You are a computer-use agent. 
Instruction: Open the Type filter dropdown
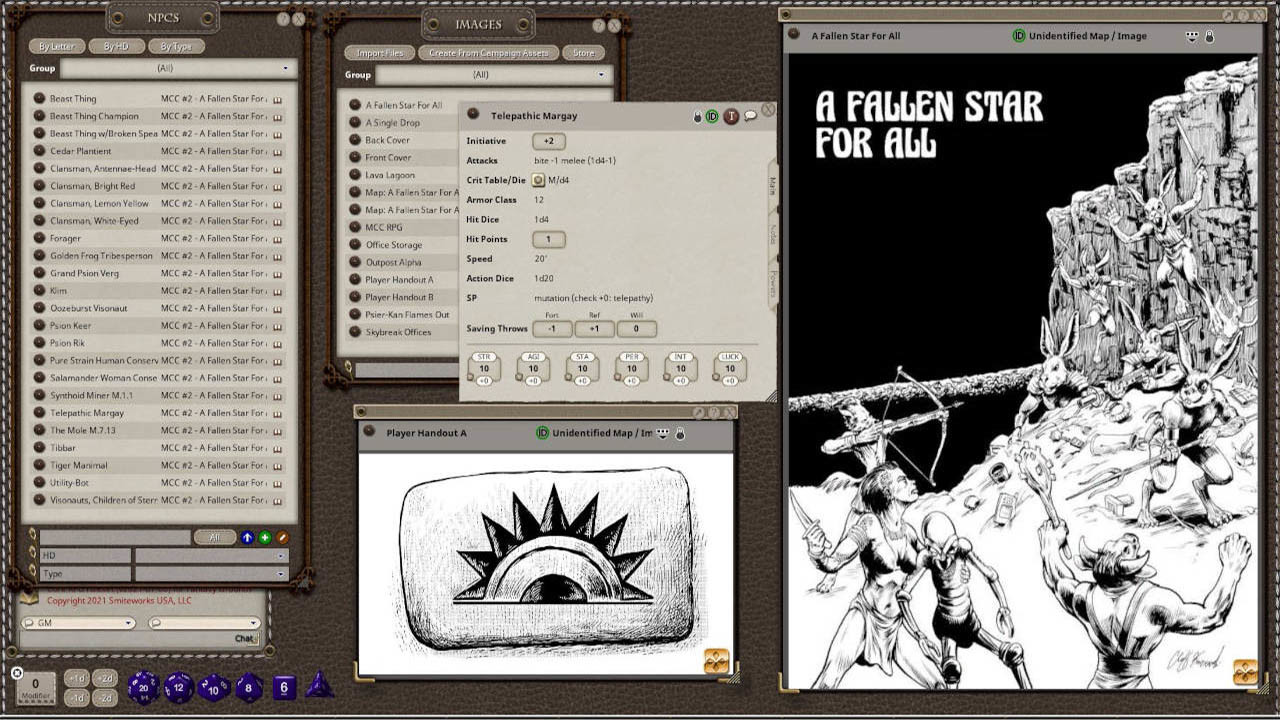coord(212,574)
